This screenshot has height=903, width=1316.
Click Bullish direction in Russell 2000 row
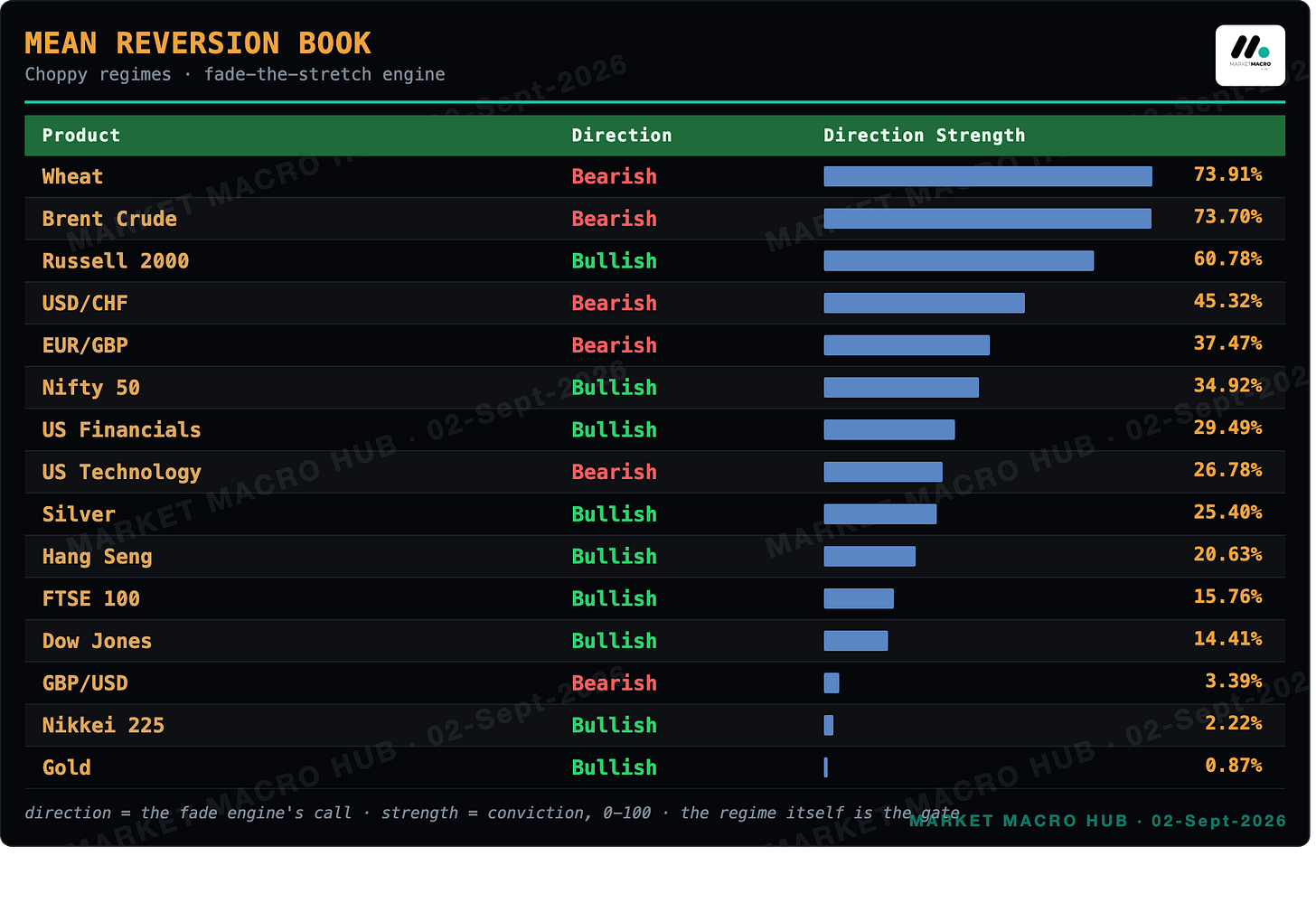coord(615,261)
